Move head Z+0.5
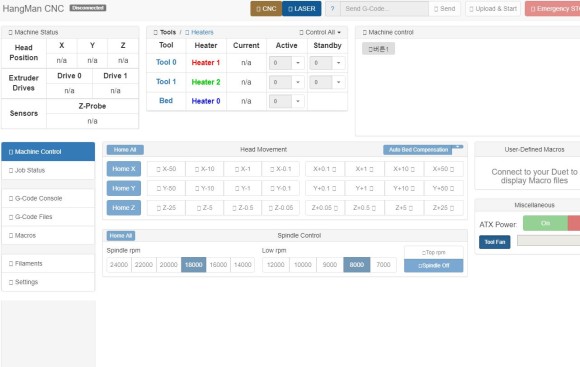The width and height of the screenshot is (580, 367). coord(364,208)
